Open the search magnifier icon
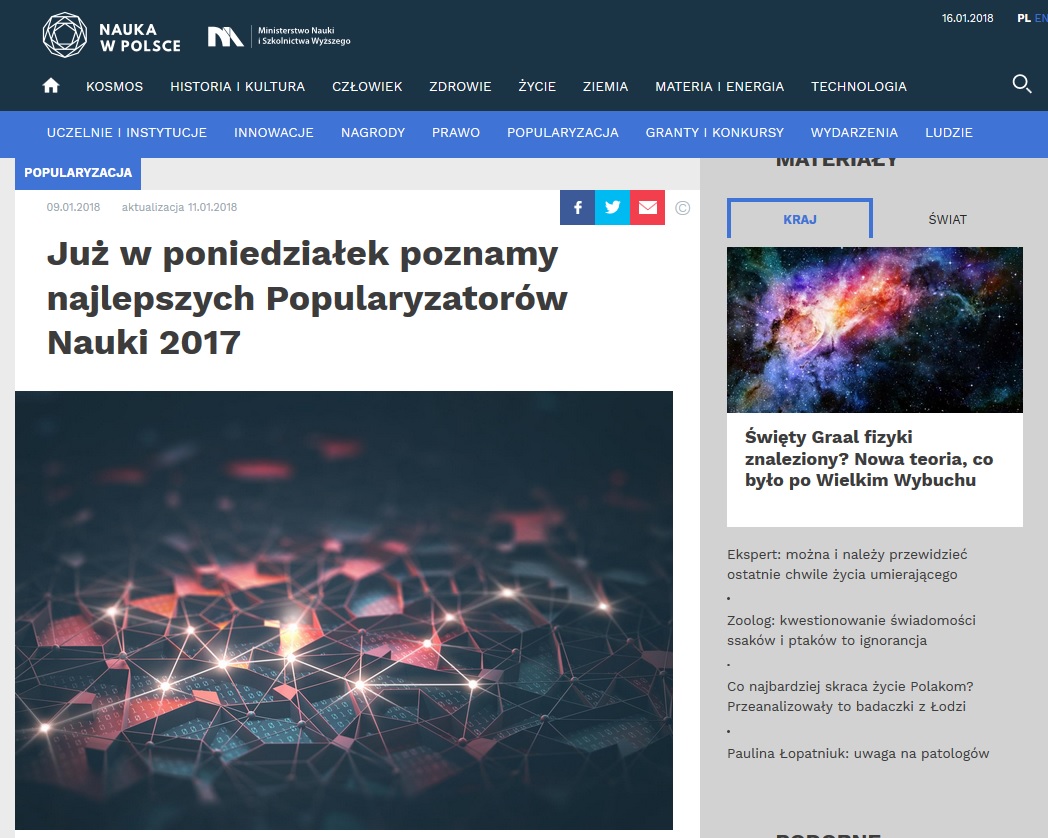This screenshot has height=838, width=1048. pos(1021,84)
